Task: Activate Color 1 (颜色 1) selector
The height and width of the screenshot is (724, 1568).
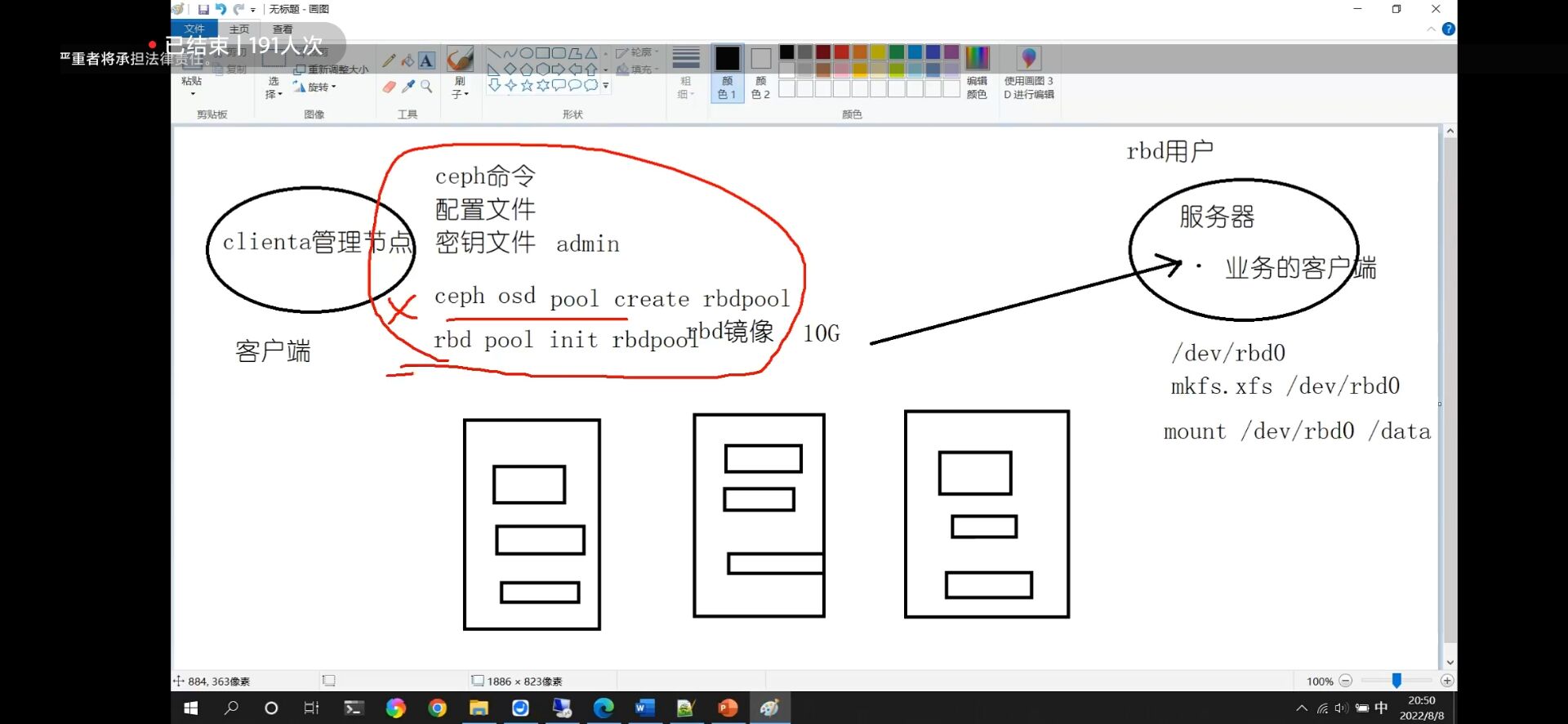Action: [x=727, y=72]
